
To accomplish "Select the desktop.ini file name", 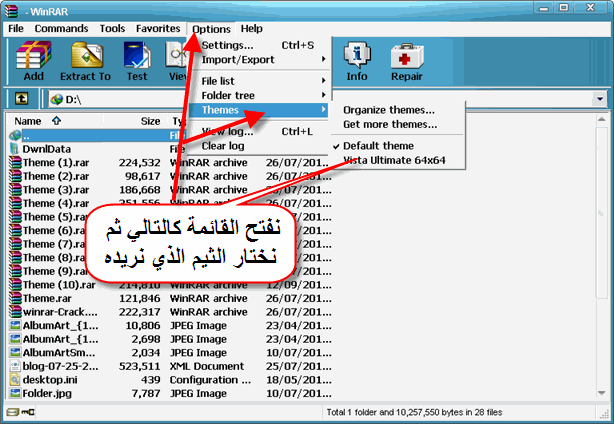I will point(50,380).
